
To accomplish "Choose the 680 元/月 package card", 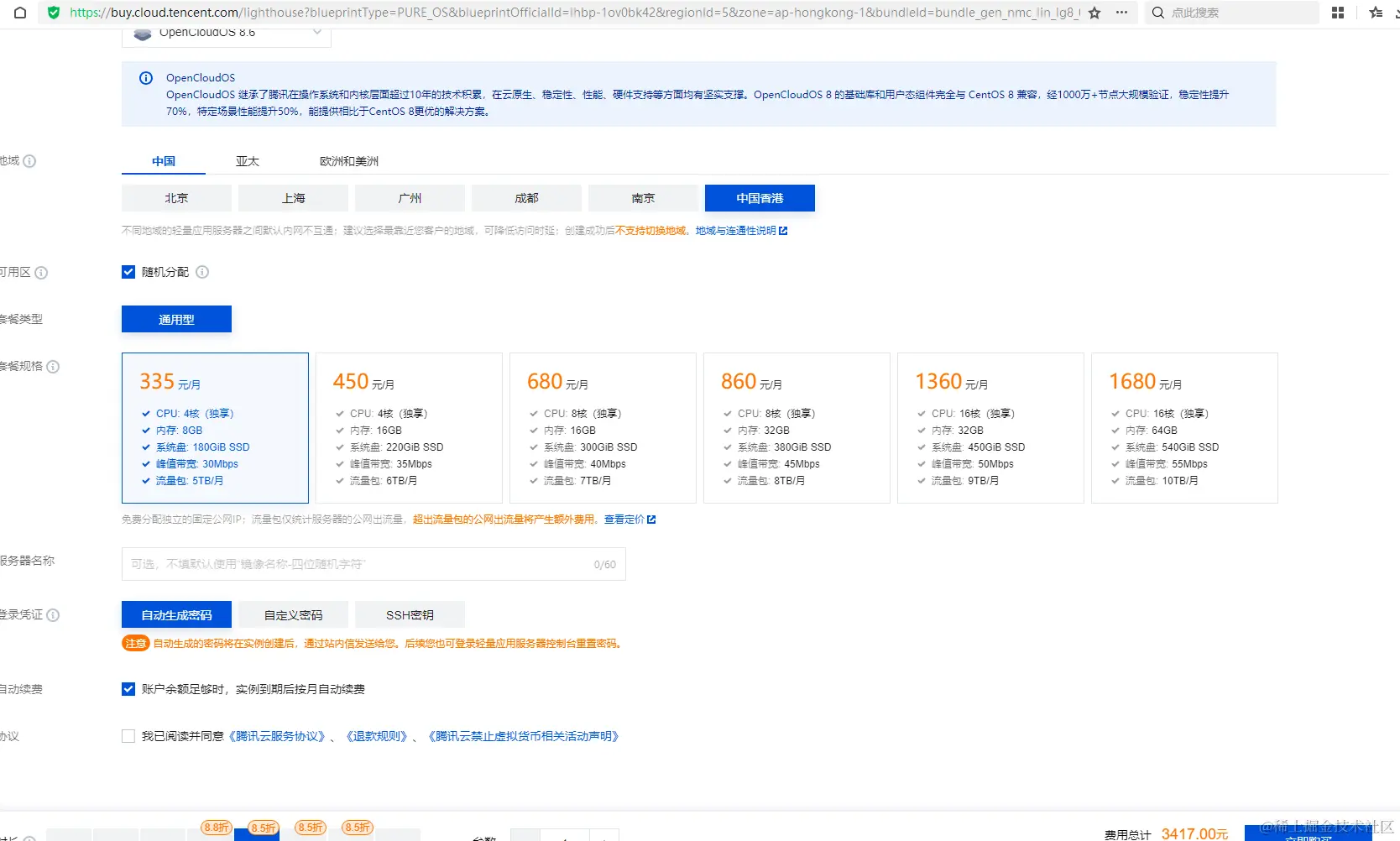I will coord(603,428).
